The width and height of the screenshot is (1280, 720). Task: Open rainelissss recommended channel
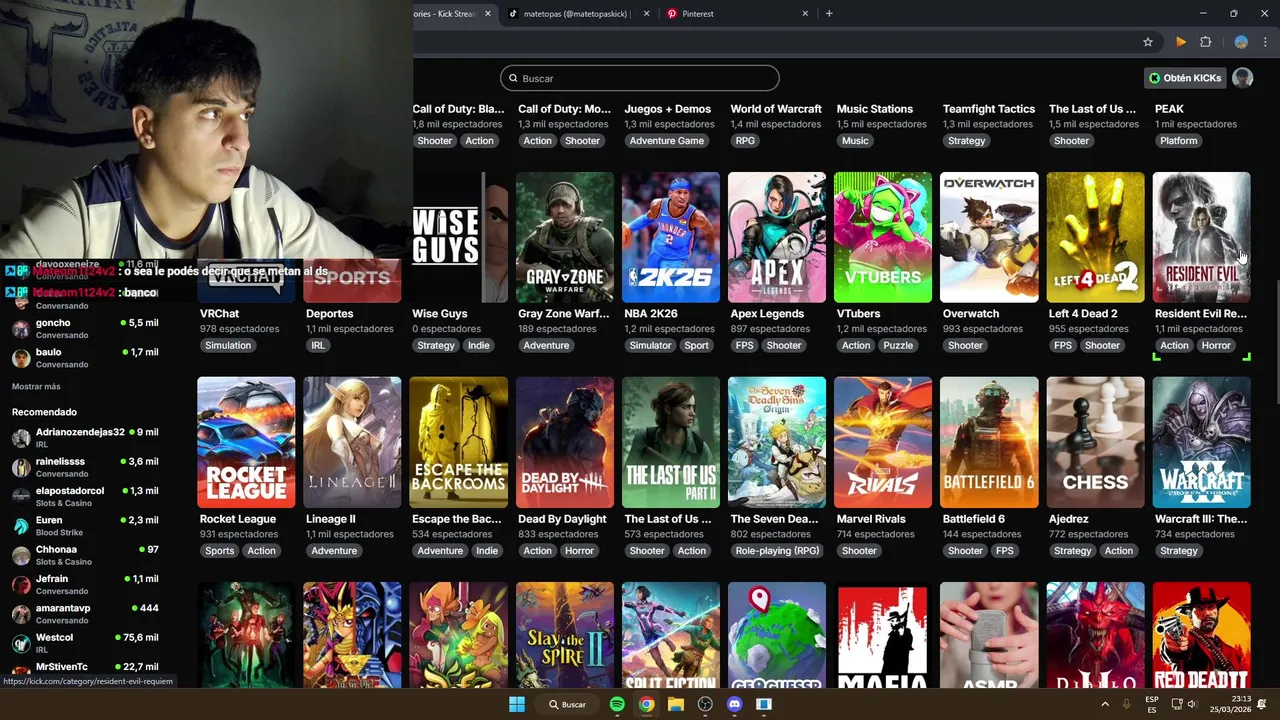[85, 467]
